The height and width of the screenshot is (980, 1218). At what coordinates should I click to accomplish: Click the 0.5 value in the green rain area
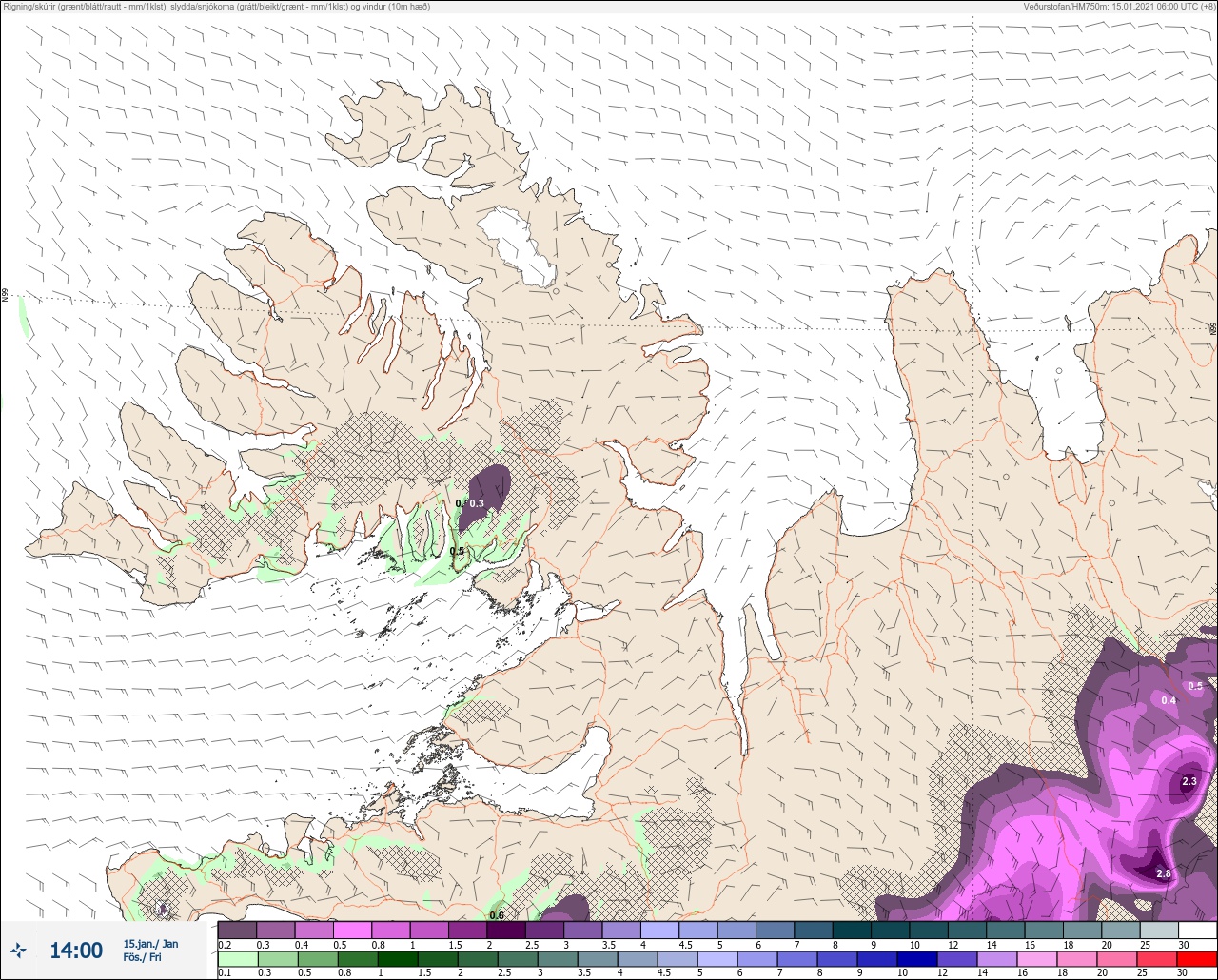(457, 551)
